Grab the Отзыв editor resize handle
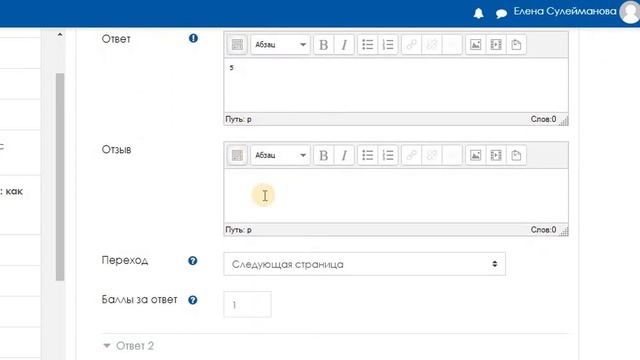Image resolution: width=640 pixels, height=360 pixels. click(x=564, y=231)
